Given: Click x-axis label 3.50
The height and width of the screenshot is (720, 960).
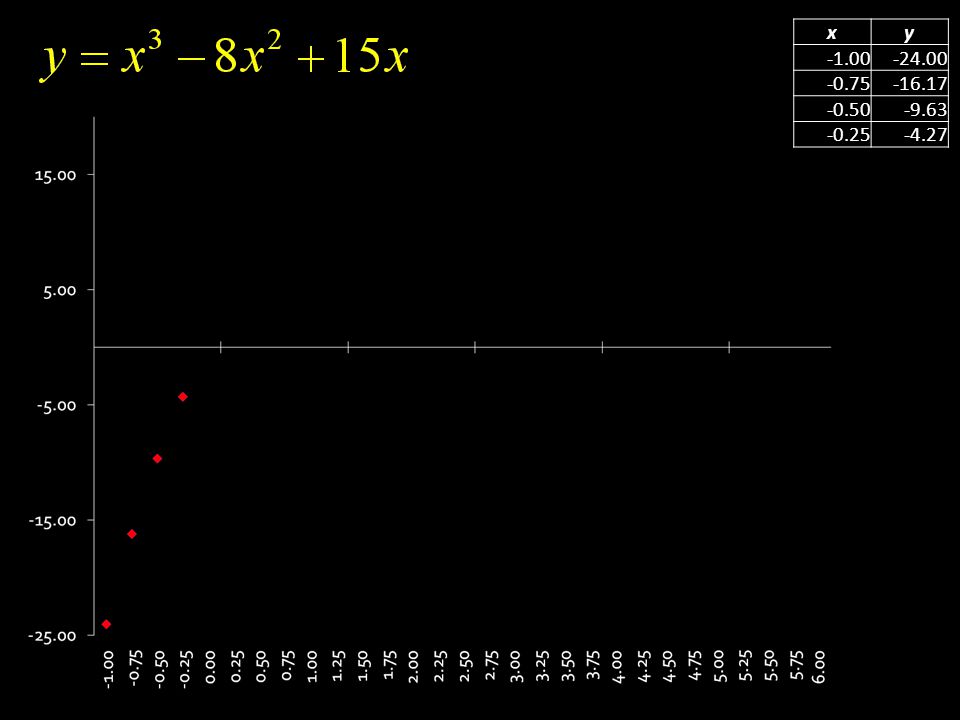Looking at the screenshot, I should coord(566,666).
